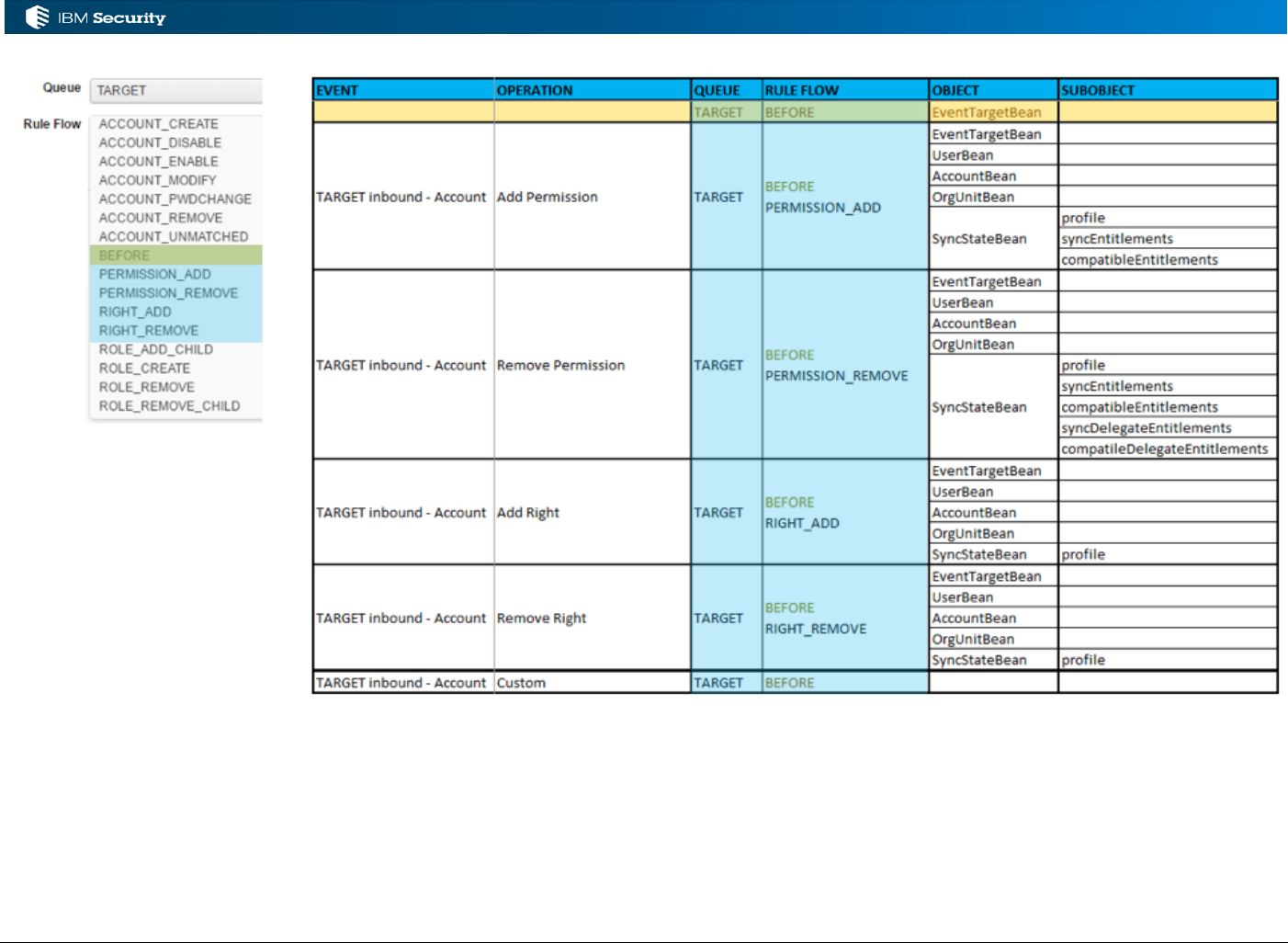Click the RULE FLOW column header

[x=845, y=90]
